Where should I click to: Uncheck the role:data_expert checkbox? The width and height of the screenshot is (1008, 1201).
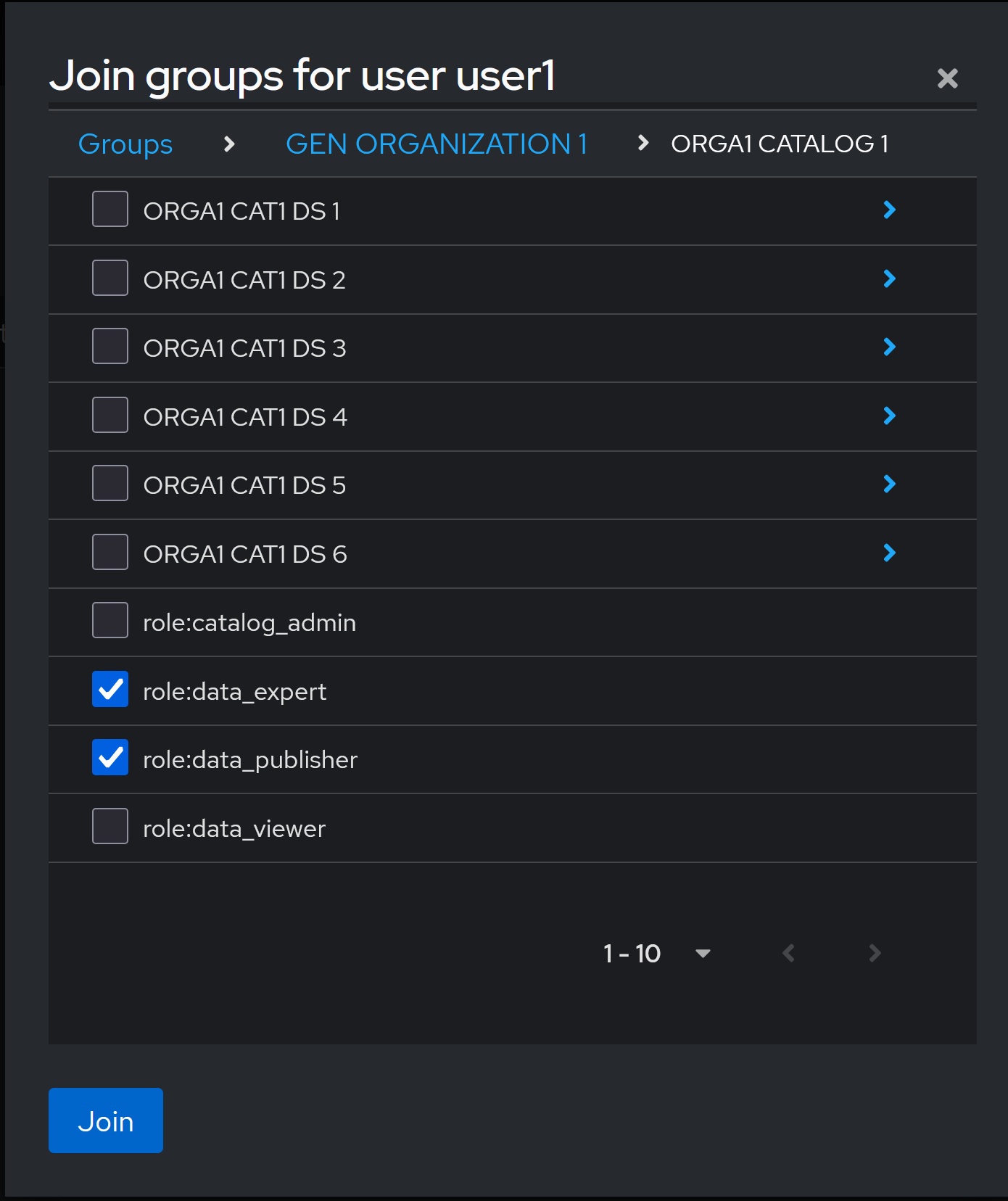[x=110, y=689]
